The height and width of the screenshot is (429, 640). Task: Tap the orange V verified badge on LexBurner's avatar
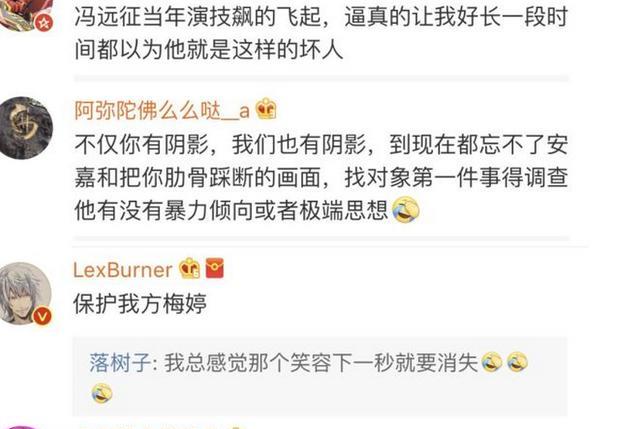(x=42, y=316)
